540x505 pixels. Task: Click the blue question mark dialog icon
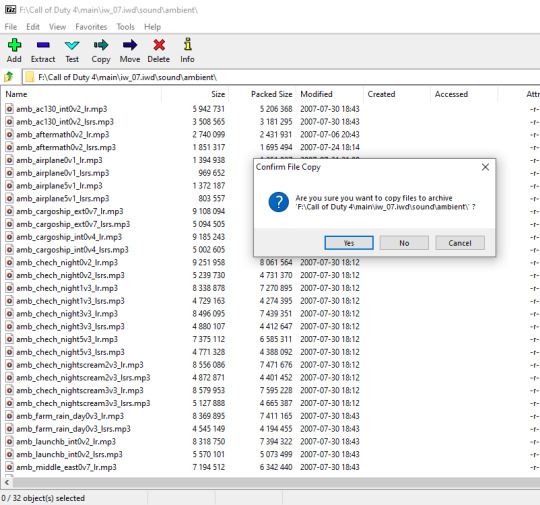click(279, 202)
